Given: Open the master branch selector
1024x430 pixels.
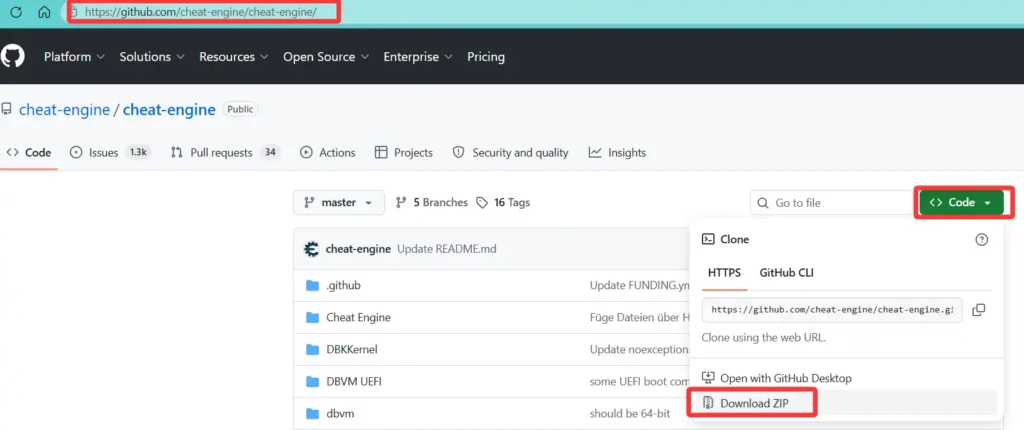Looking at the screenshot, I should tap(339, 203).
